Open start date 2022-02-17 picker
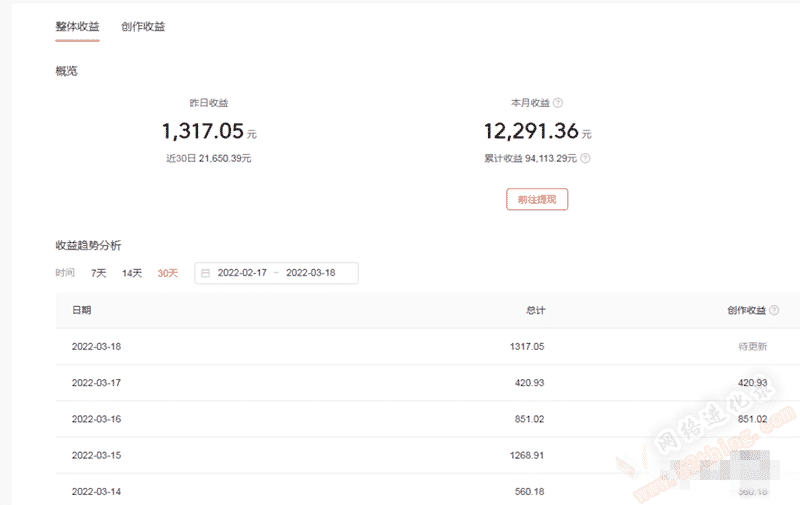The width and height of the screenshot is (800, 505). (x=242, y=273)
